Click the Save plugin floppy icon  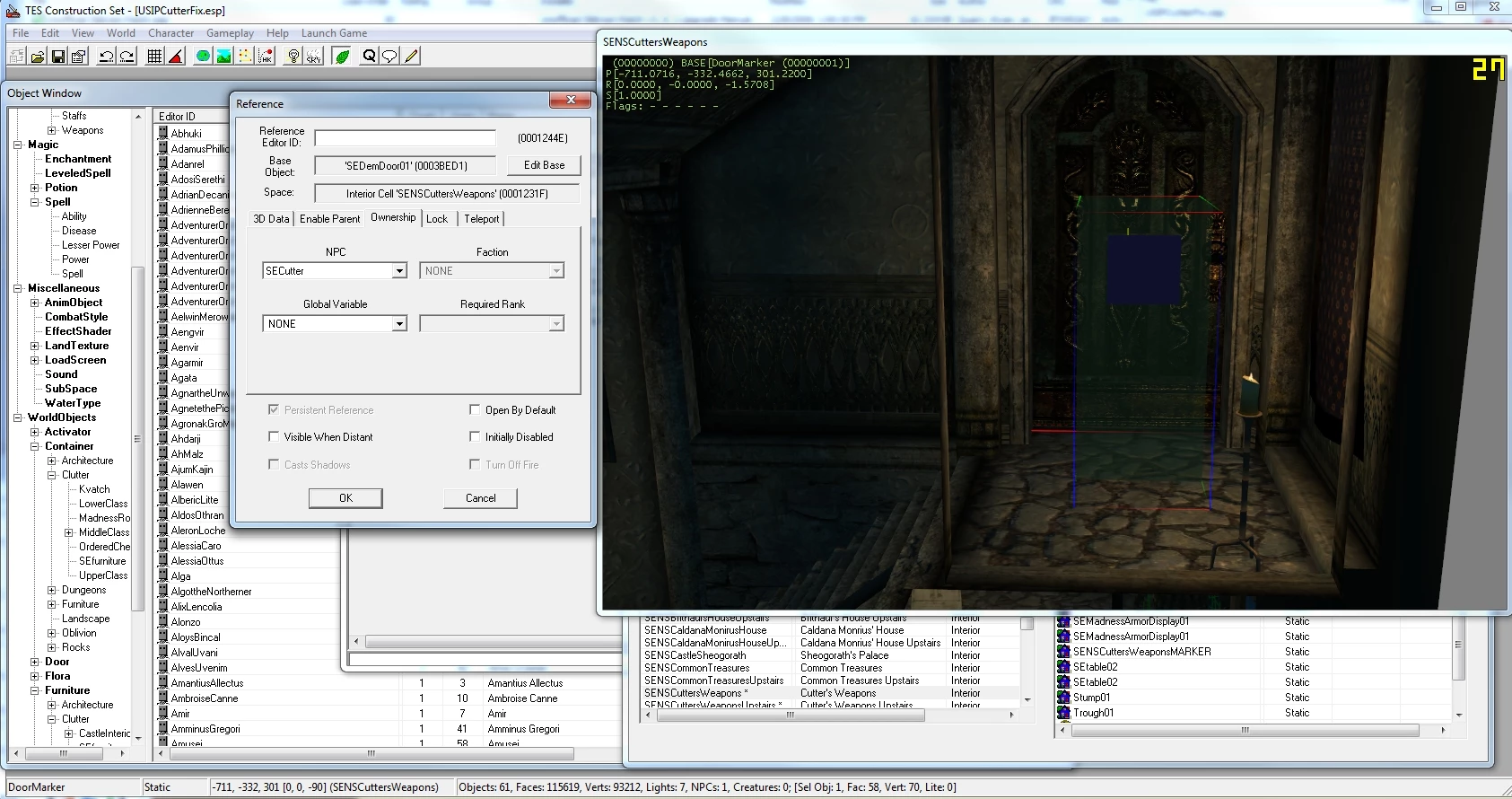tap(58, 57)
